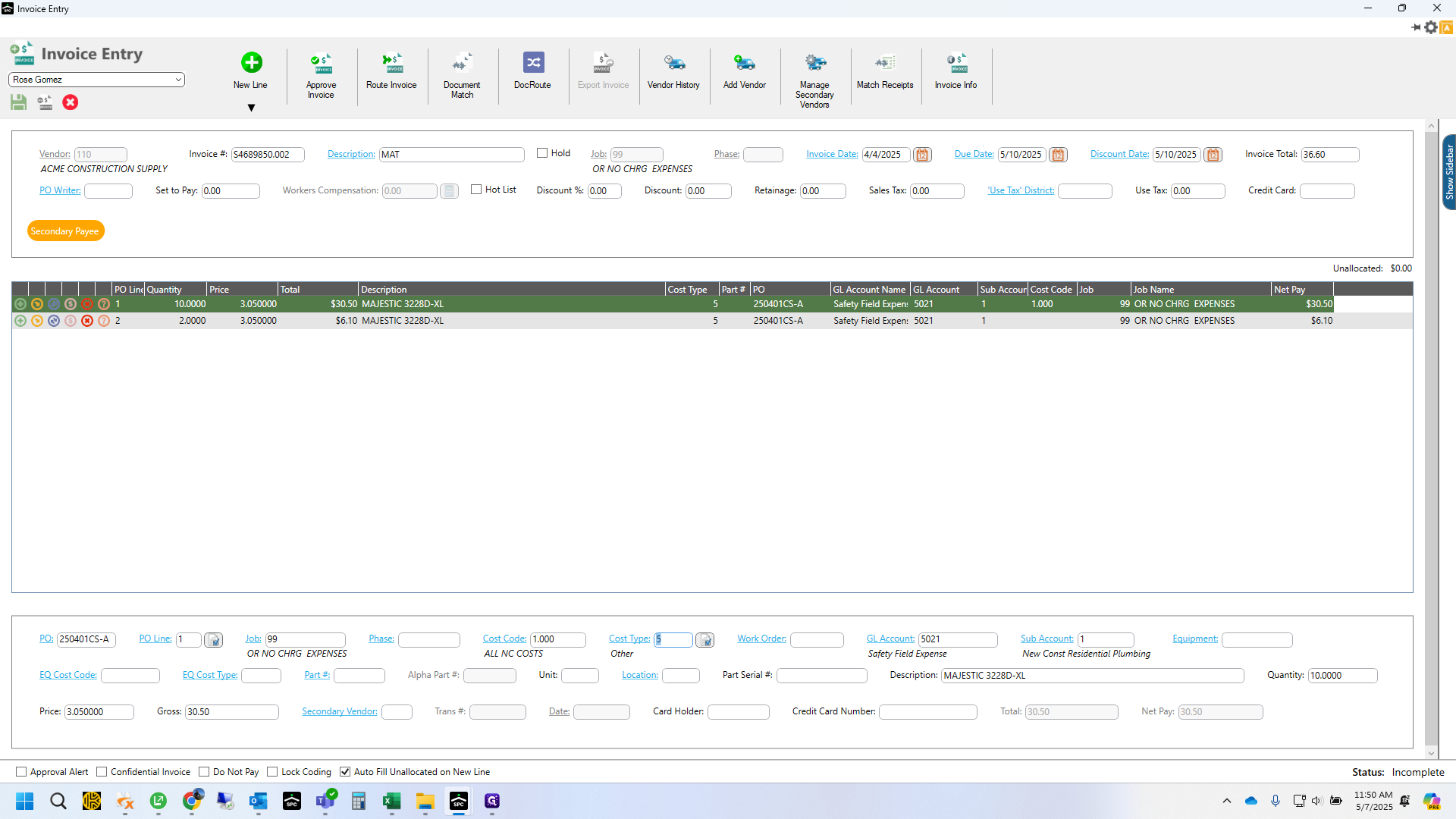Viewport: 1456px width, 819px height.
Task: Open the Rose Gomez user dropdown
Action: coord(96,80)
